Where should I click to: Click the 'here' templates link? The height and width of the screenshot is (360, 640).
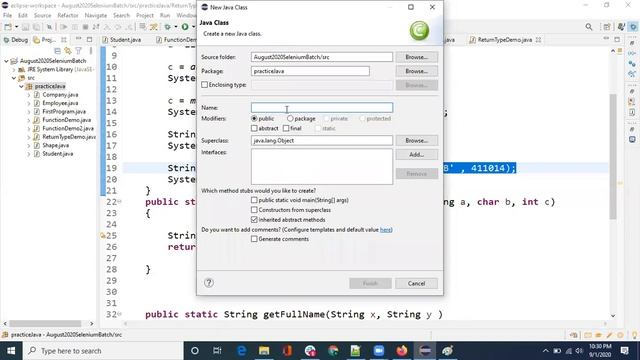(385, 230)
